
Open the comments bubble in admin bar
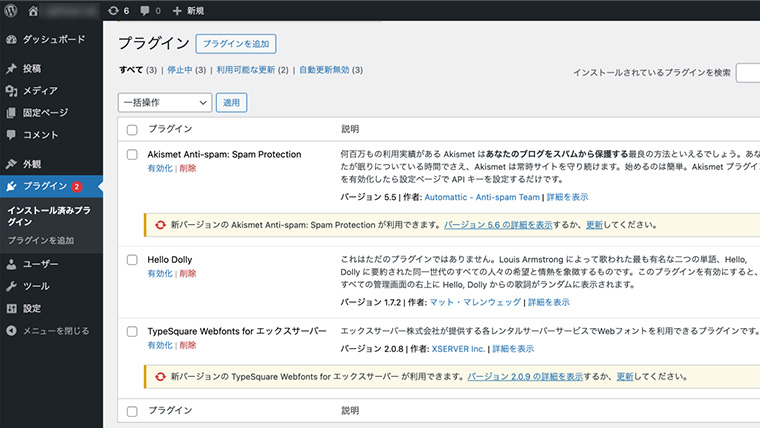[150, 11]
